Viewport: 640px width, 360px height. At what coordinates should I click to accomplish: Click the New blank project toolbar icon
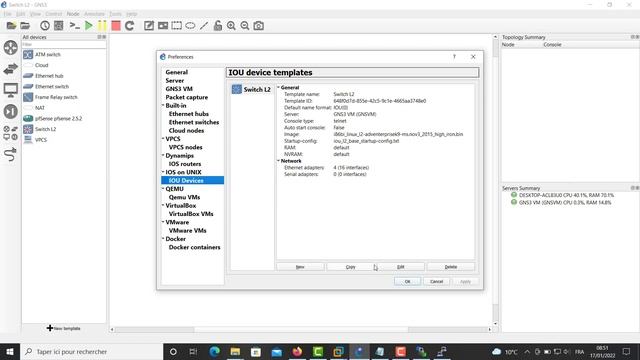[x=11, y=26]
